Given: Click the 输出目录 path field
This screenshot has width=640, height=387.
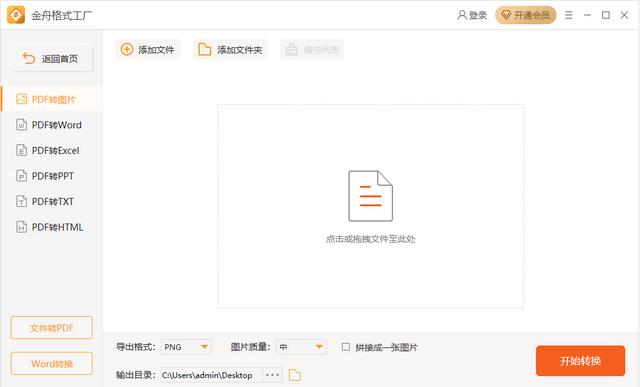Looking at the screenshot, I should click(211, 375).
